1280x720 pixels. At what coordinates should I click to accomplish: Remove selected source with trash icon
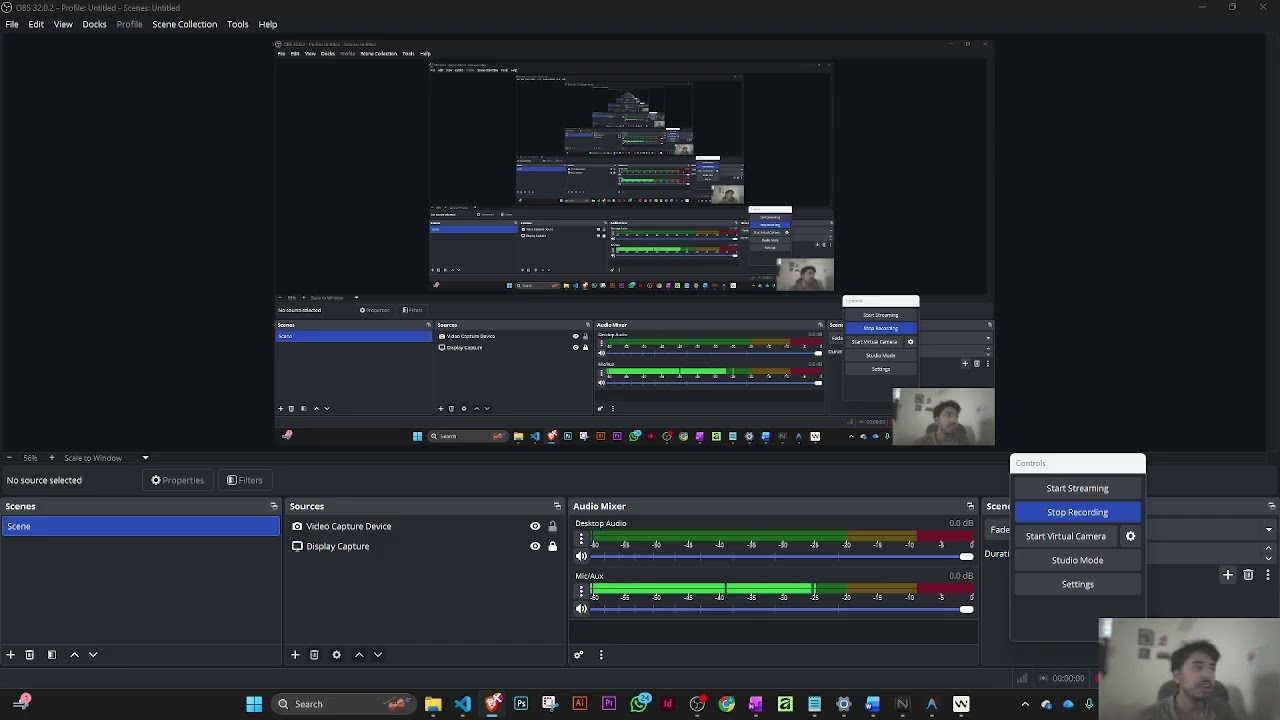(314, 655)
